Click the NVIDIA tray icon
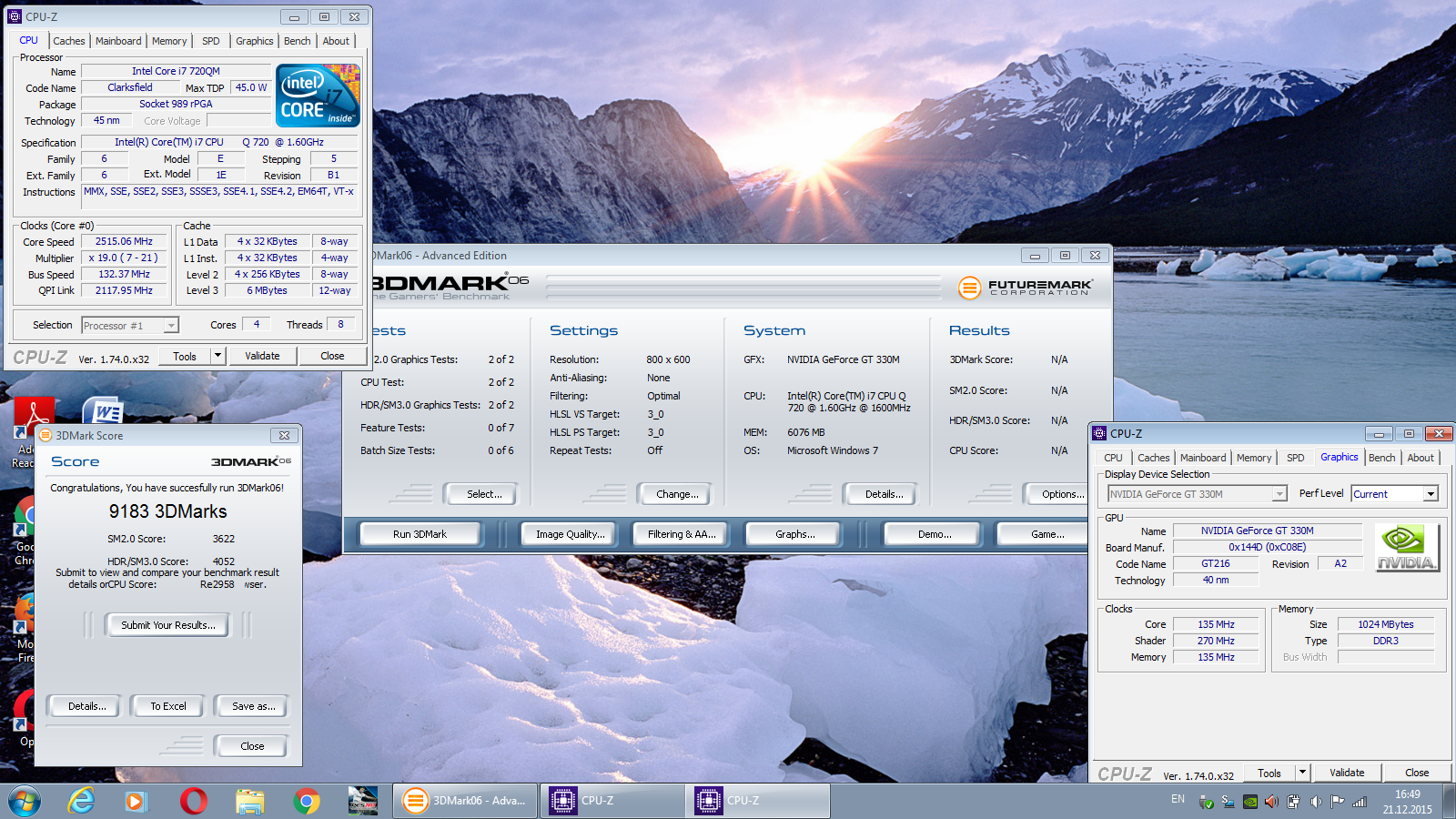This screenshot has height=819, width=1456. pyautogui.click(x=1250, y=802)
